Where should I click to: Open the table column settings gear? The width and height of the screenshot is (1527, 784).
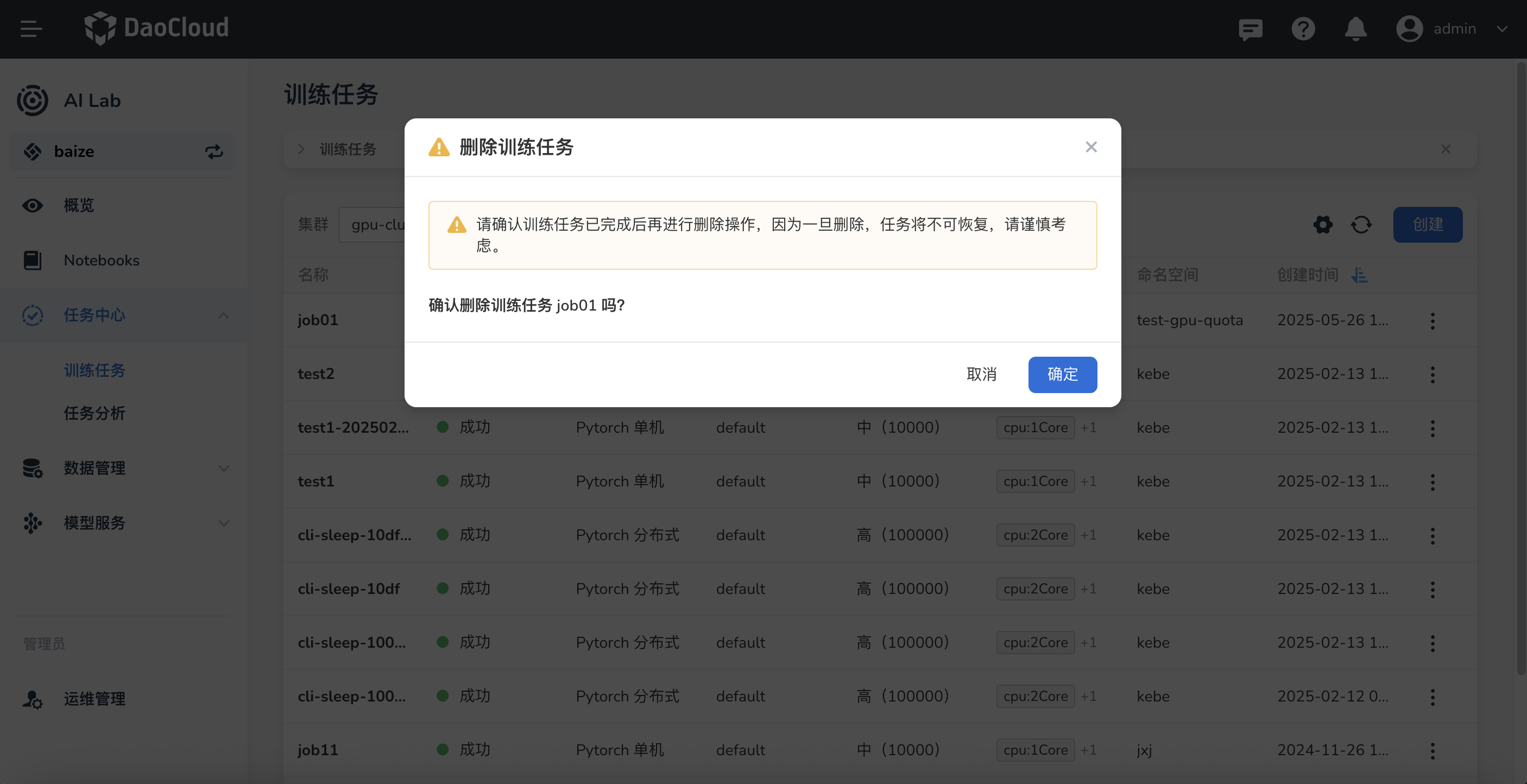(1322, 225)
